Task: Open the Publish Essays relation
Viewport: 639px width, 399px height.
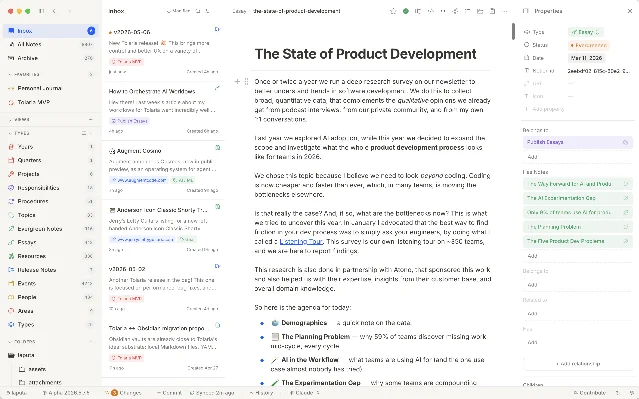Action: (577, 142)
